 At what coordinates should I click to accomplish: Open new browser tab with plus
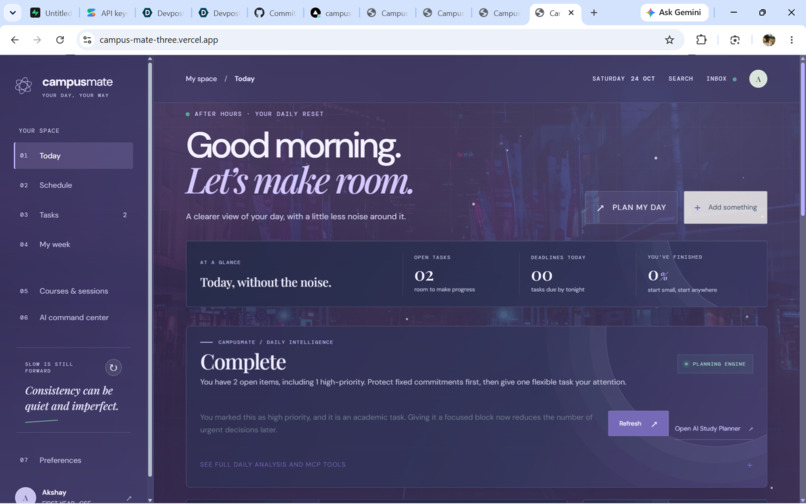[594, 13]
